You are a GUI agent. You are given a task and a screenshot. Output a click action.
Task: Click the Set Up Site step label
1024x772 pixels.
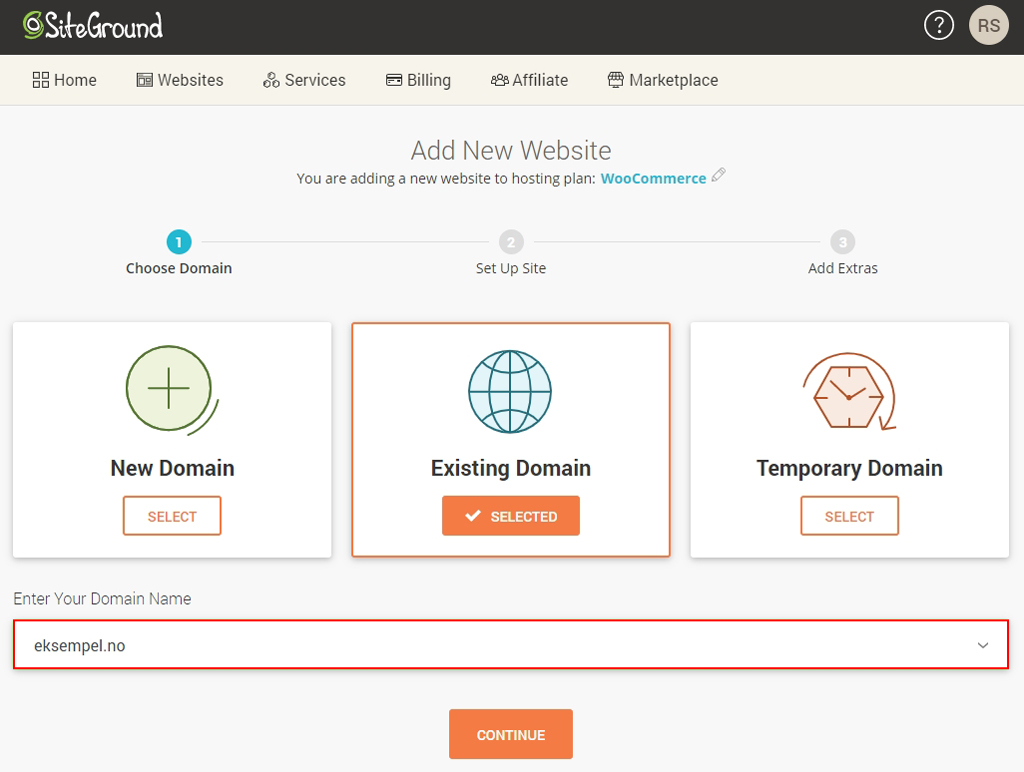tap(511, 268)
